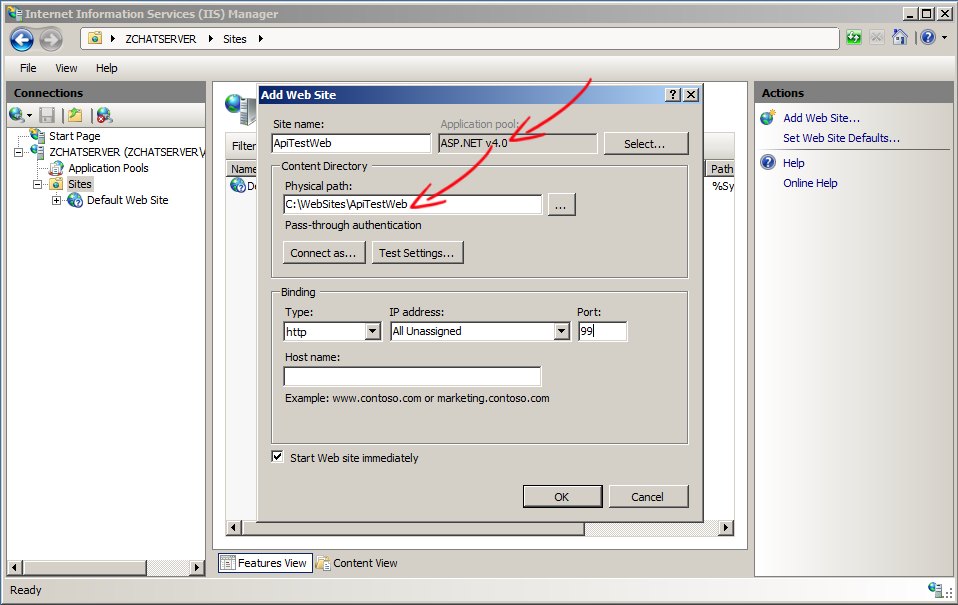Collapse the Sites tree node
The image size is (958, 605).
[37, 184]
